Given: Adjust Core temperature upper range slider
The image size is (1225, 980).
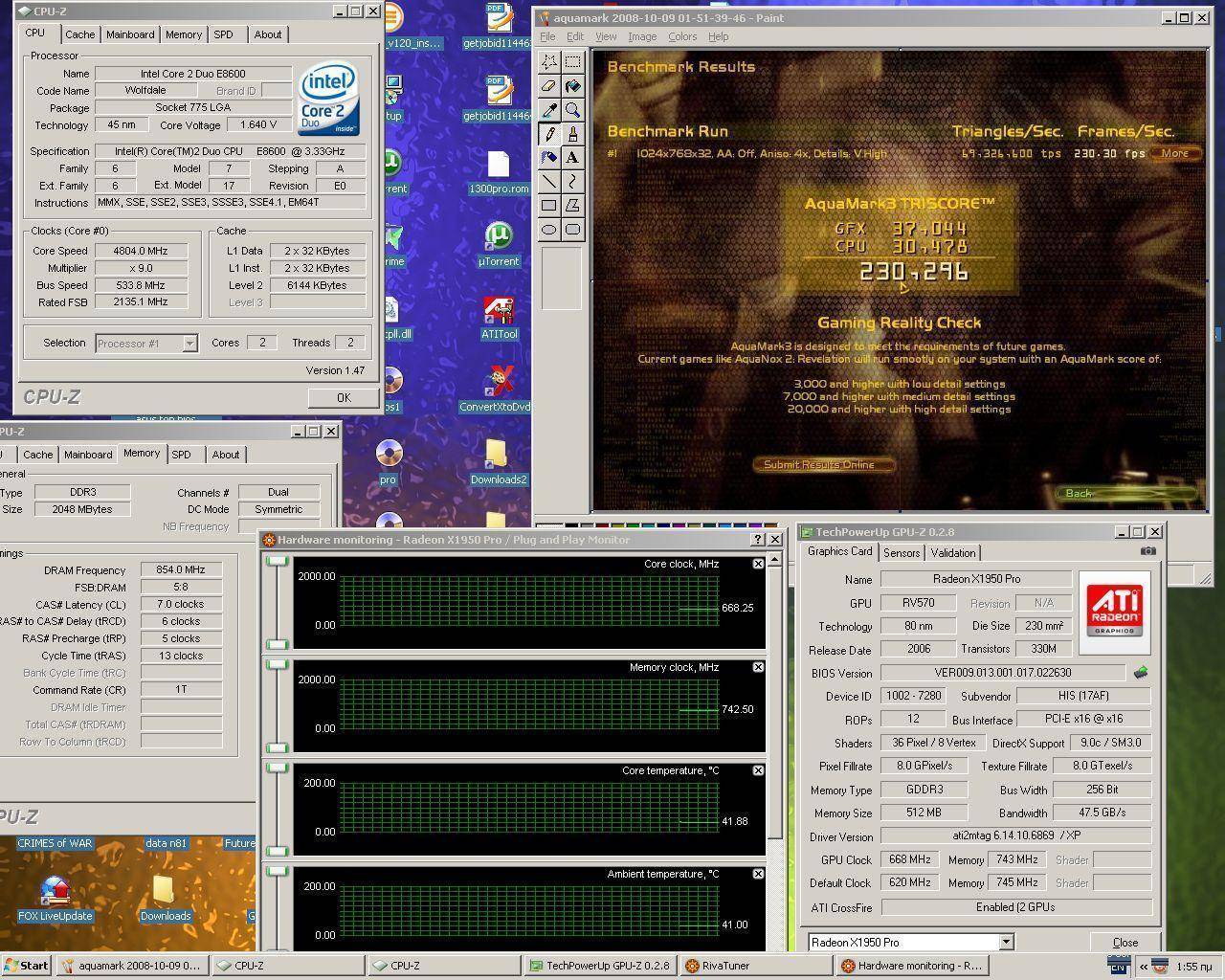Looking at the screenshot, I should click(x=278, y=768).
